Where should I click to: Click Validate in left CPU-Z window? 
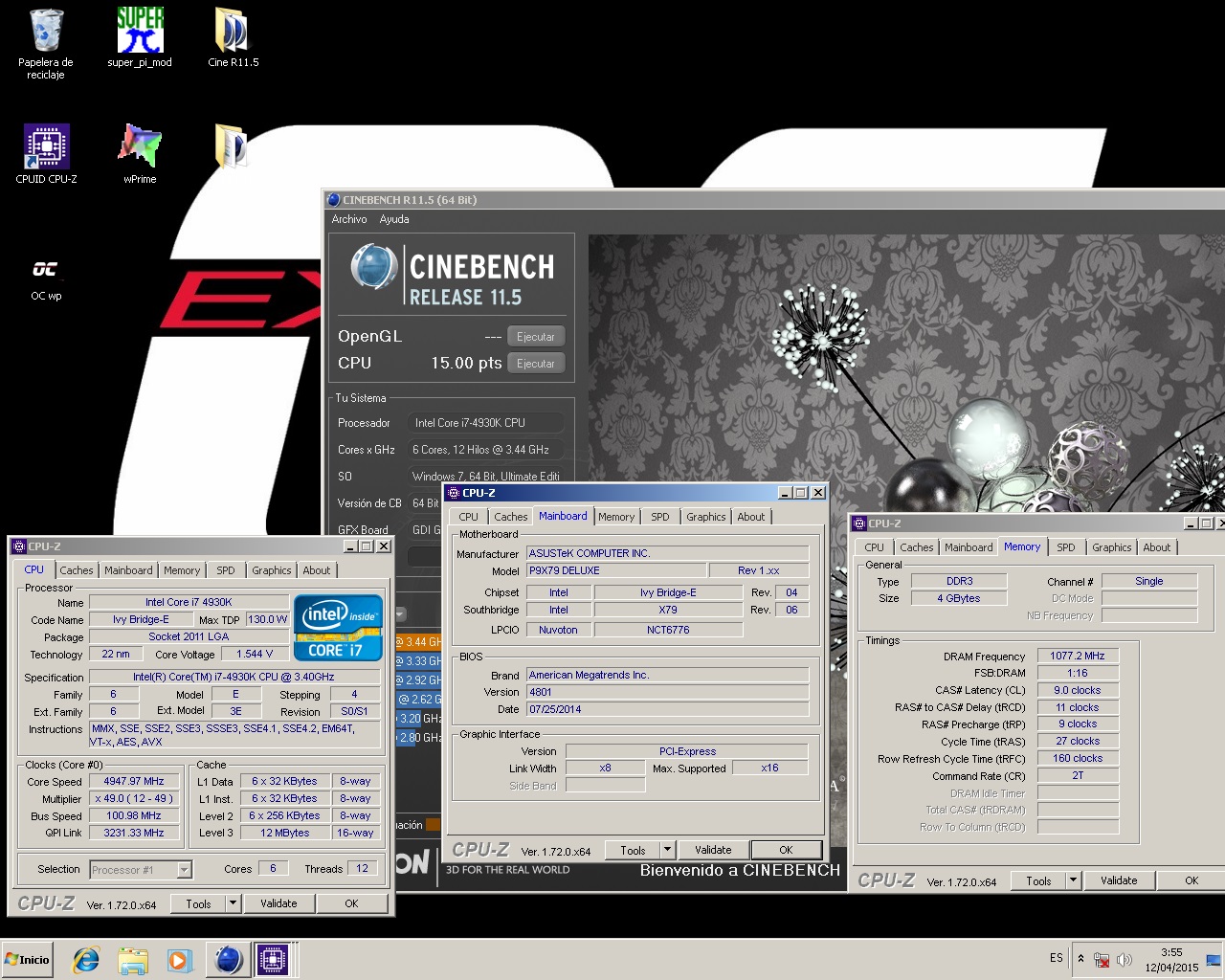[x=278, y=903]
